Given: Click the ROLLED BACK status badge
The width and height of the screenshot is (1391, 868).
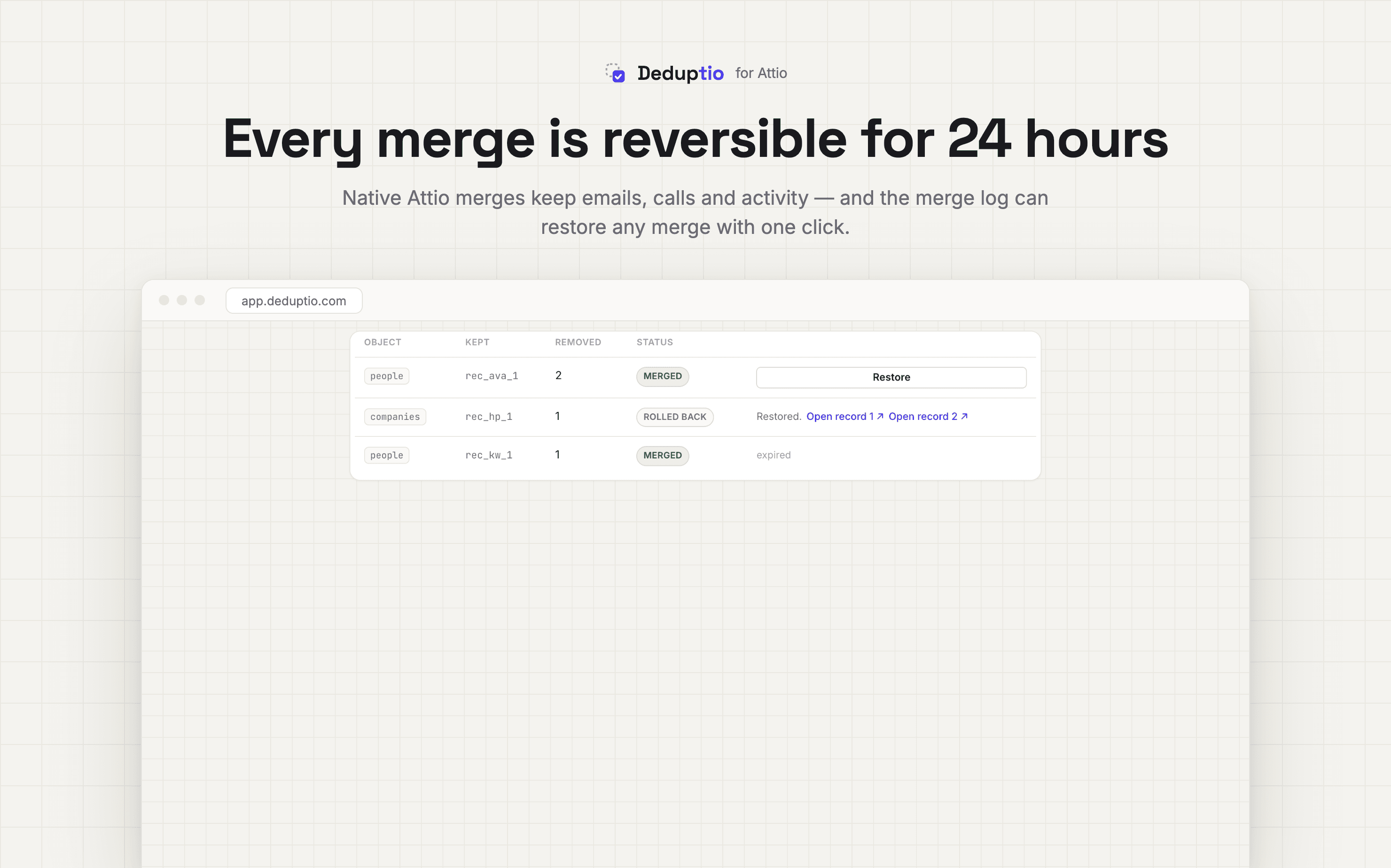Looking at the screenshot, I should pos(675,418).
